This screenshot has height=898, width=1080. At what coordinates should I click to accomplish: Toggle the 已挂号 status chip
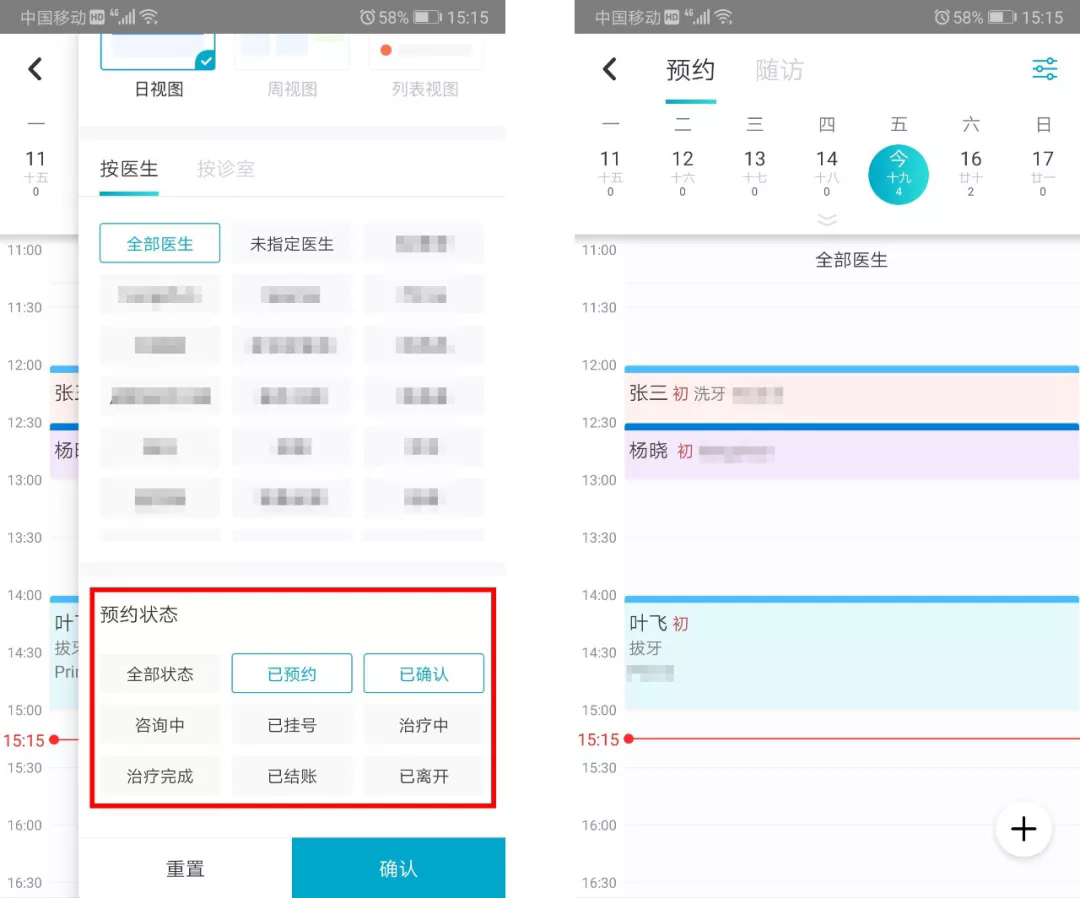[x=292, y=725]
